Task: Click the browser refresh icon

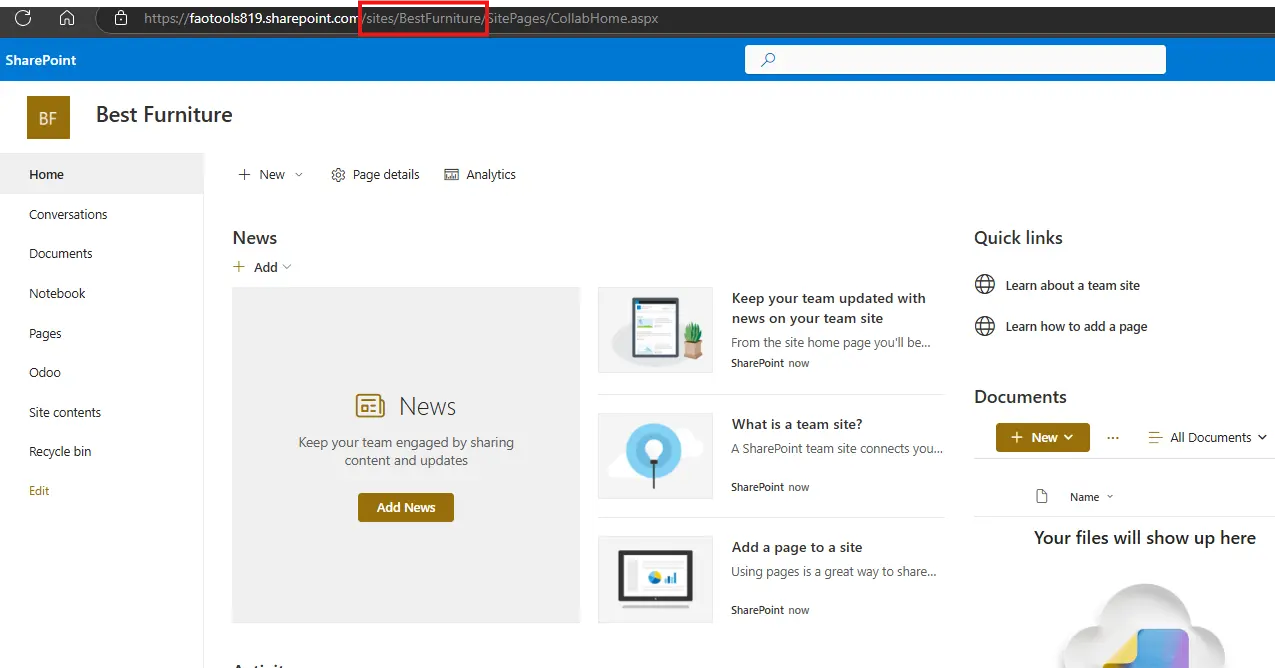Action: pos(23,18)
